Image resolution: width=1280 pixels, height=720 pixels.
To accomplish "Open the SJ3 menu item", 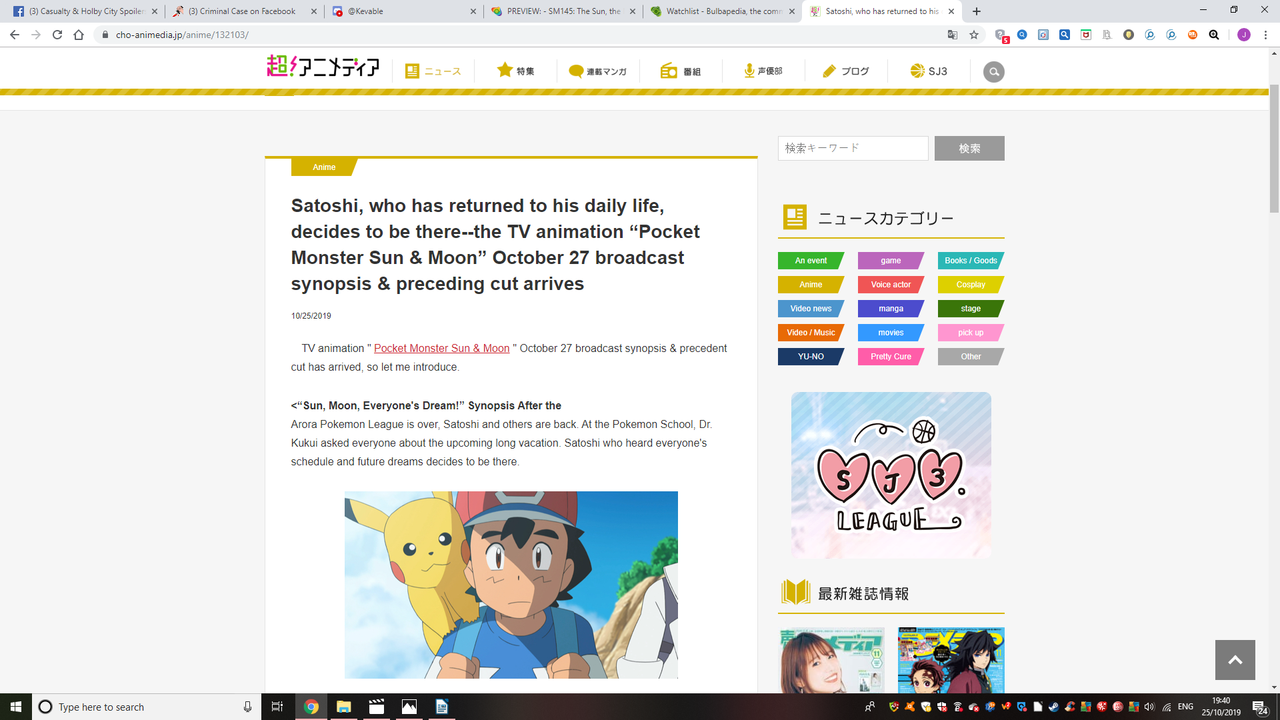I will tap(929, 71).
